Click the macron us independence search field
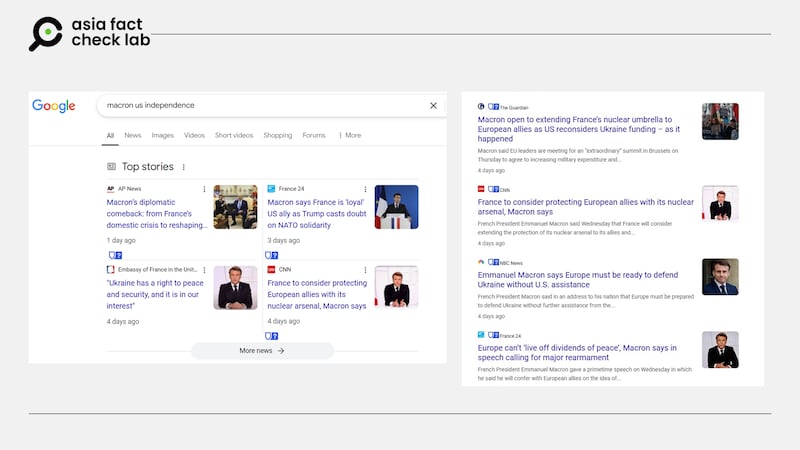Image resolution: width=800 pixels, height=450 pixels. (260, 105)
